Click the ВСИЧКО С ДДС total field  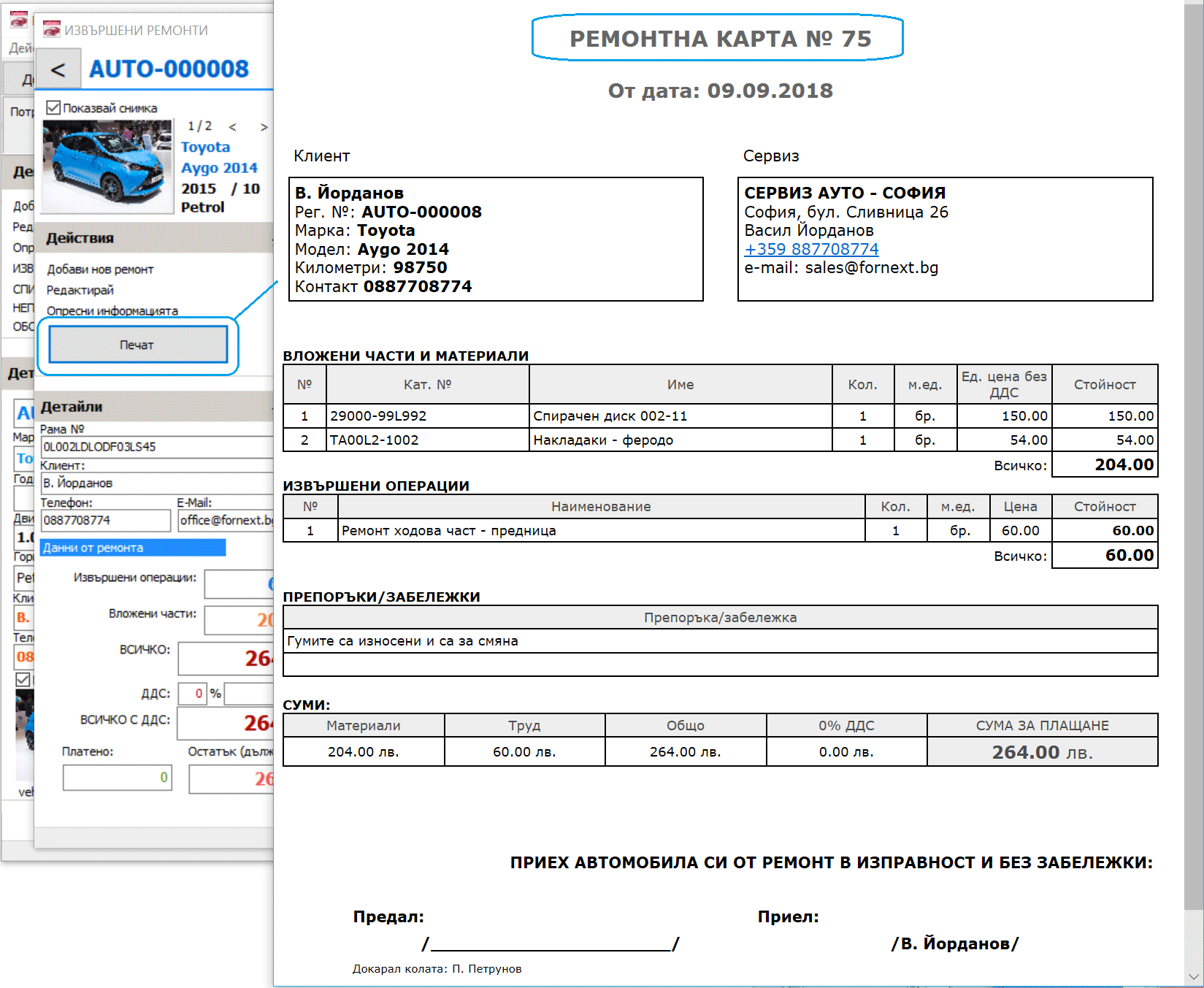click(226, 723)
